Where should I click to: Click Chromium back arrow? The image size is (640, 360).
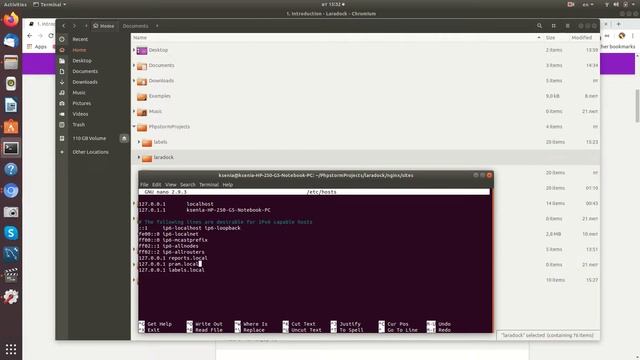[29, 36]
